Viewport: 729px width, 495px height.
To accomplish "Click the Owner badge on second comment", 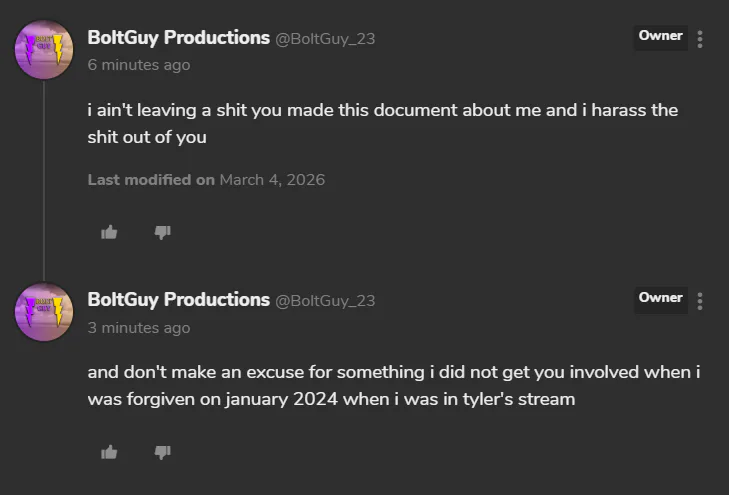I will click(x=660, y=298).
